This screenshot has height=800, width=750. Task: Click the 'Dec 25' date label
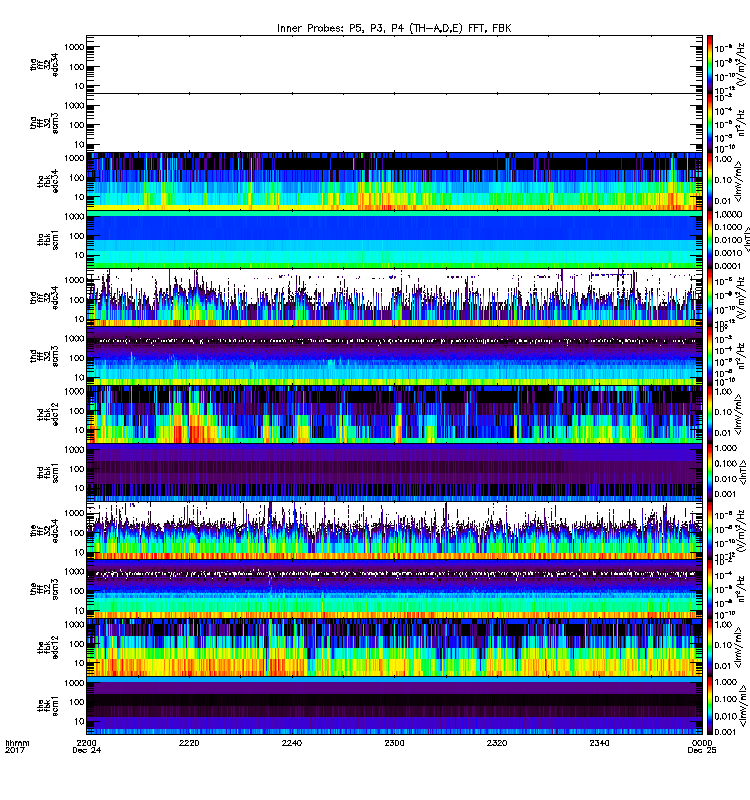(x=702, y=751)
